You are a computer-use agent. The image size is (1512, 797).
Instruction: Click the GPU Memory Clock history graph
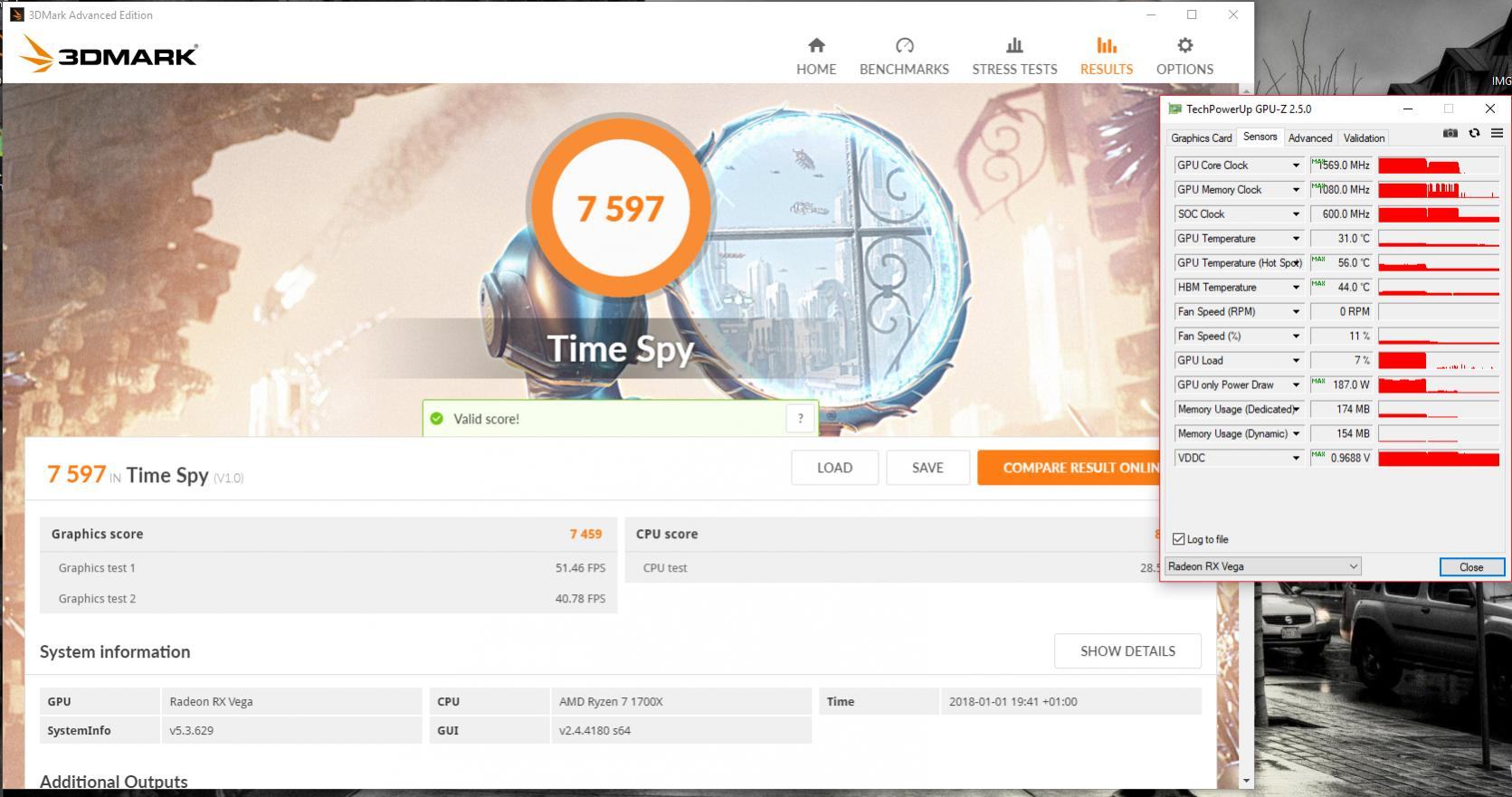[x=1439, y=190]
